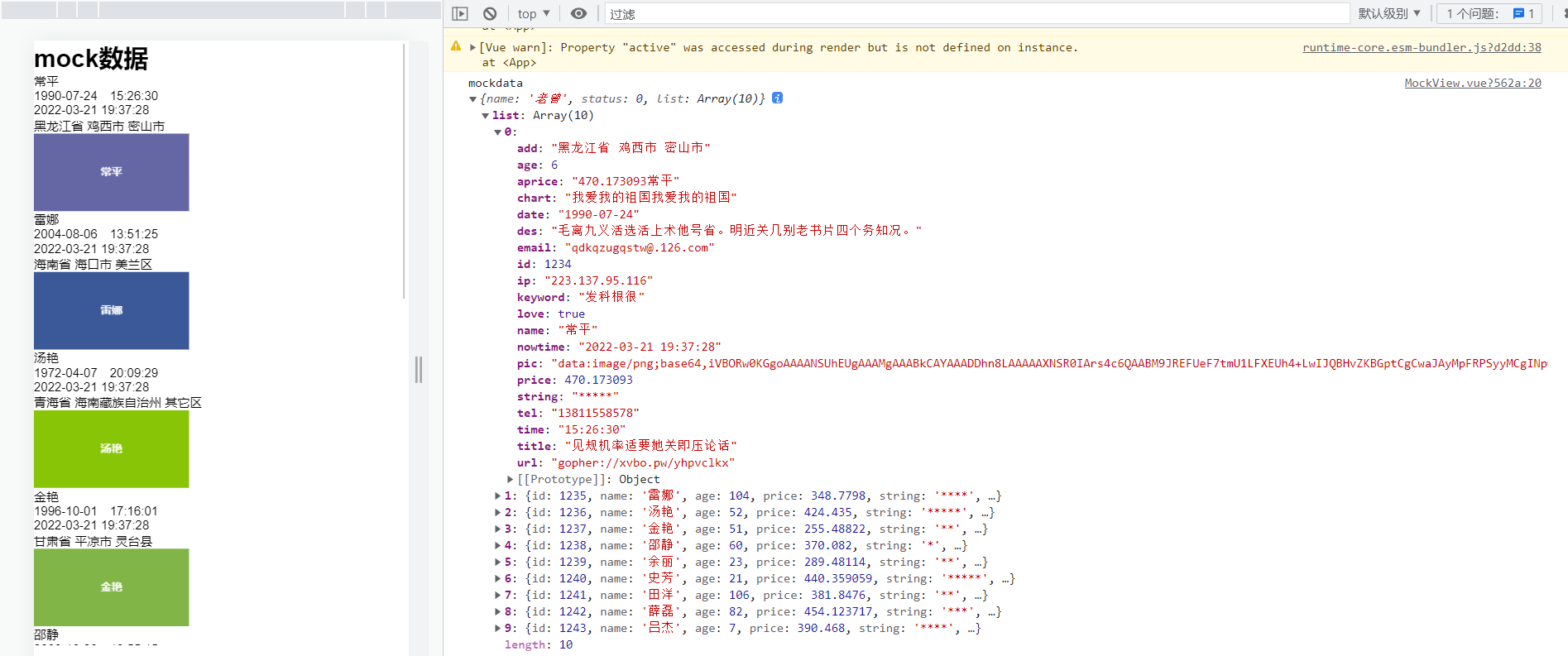Click the blue 雷娜 image thumbnail
Viewport: 1568px width, 656px height.
(111, 310)
